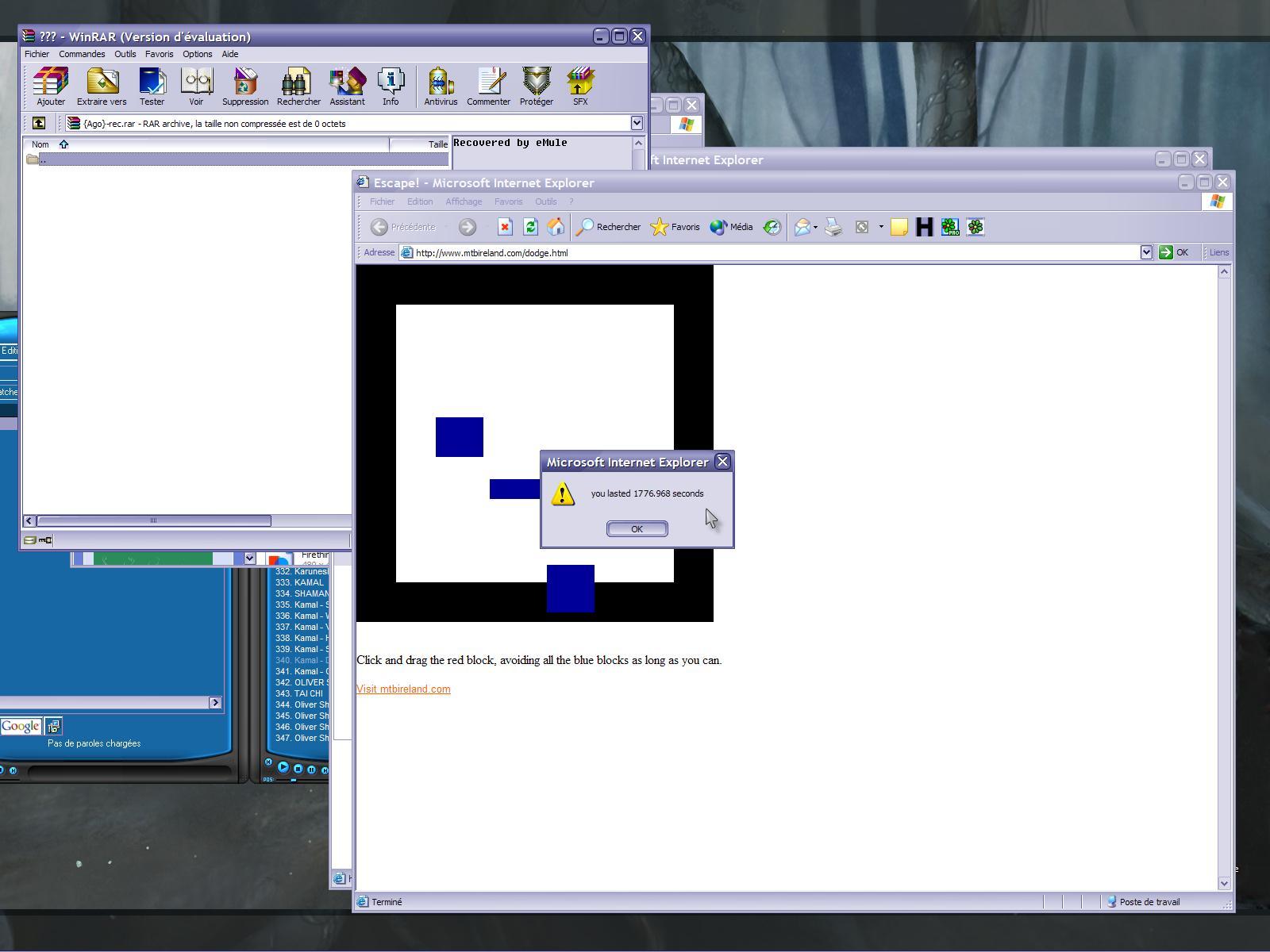Open the Voir viewer icon
The width and height of the screenshot is (1270, 952).
click(x=196, y=86)
